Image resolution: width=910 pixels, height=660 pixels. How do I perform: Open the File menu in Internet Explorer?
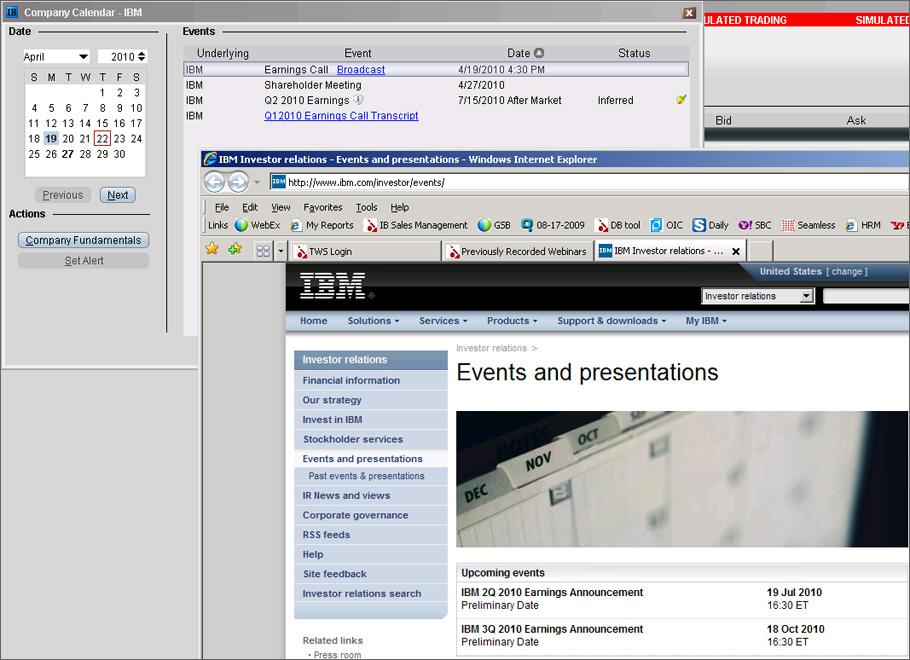[222, 207]
